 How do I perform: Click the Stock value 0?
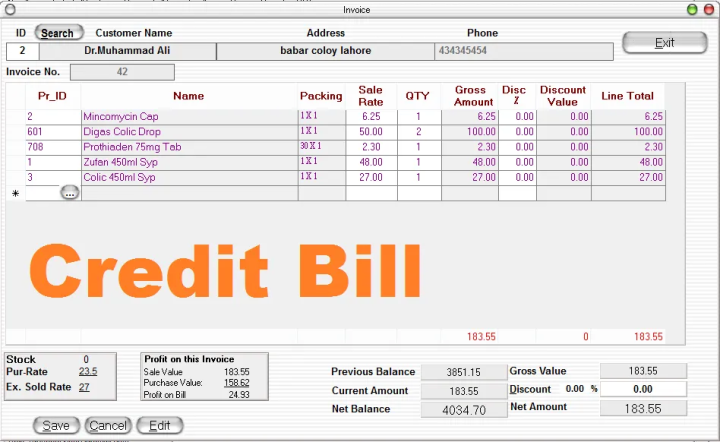(86, 359)
